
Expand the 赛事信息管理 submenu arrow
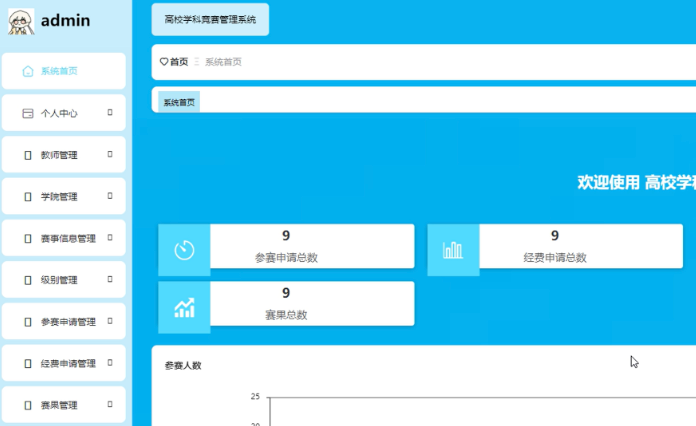[110, 238]
